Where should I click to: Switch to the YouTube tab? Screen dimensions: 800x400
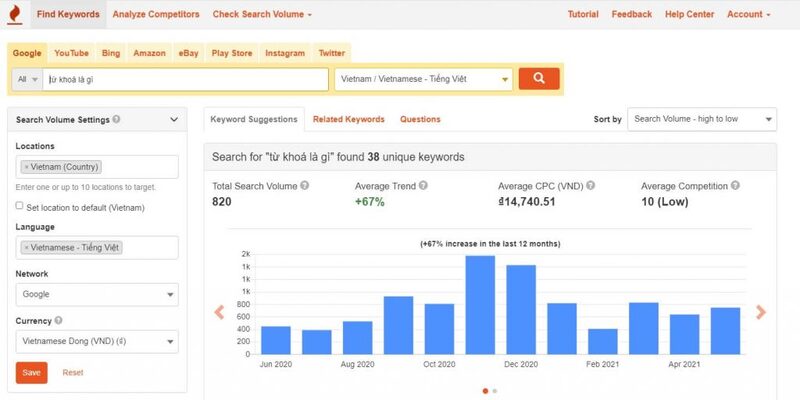tap(71, 52)
